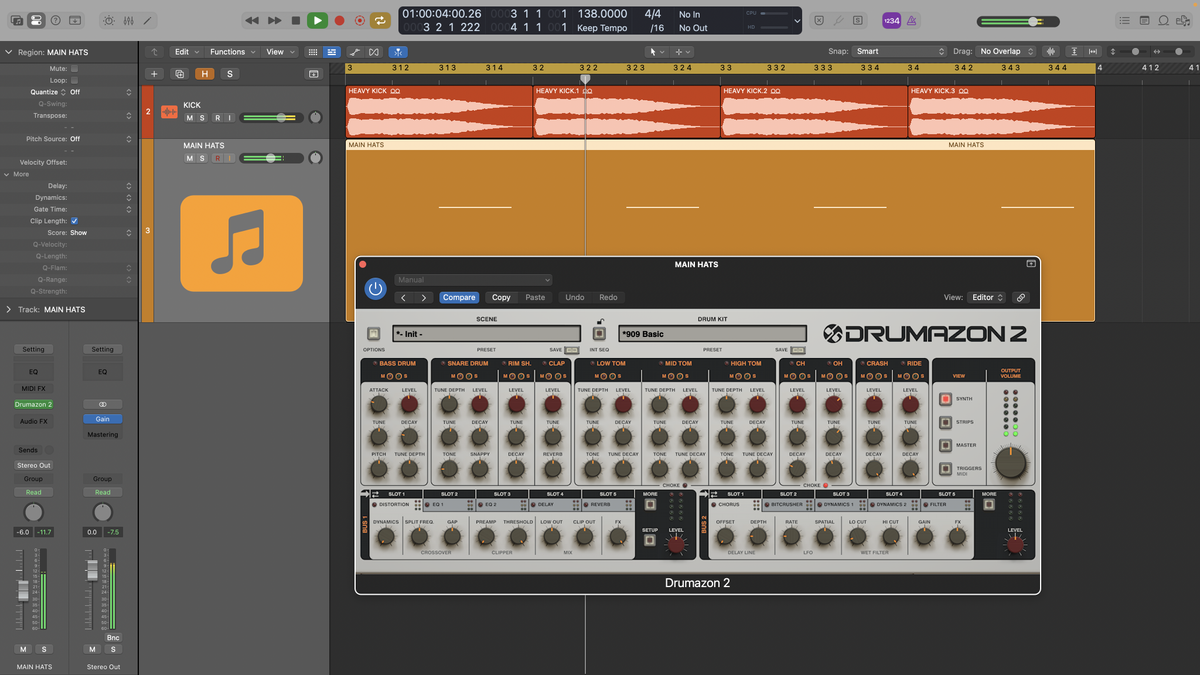Click the Drum Kit preset field *909 Basic

pos(712,334)
